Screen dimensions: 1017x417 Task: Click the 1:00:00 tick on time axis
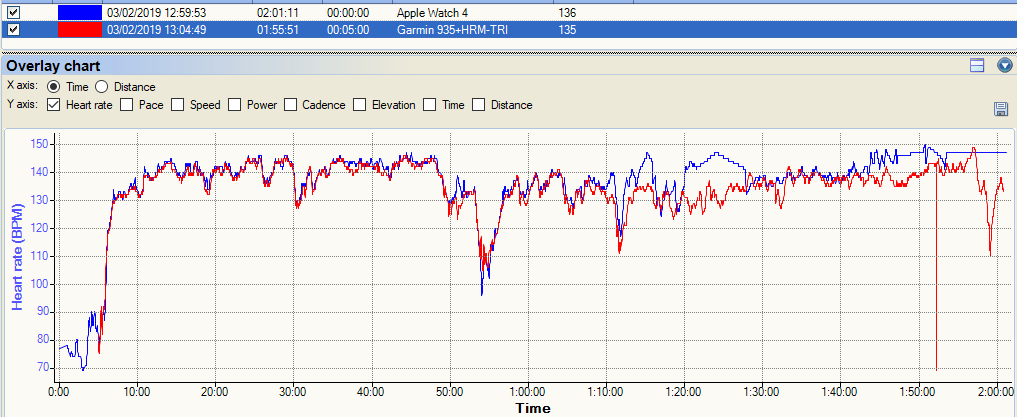pyautogui.click(x=527, y=392)
